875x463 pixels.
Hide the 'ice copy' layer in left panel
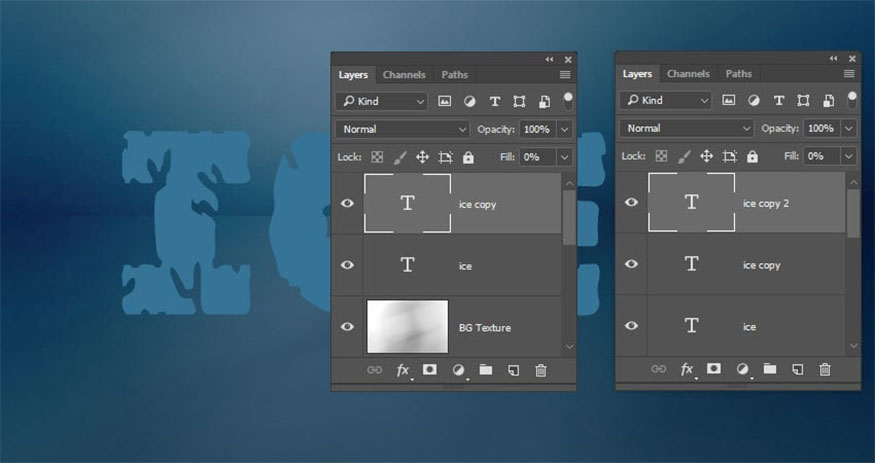tap(347, 203)
